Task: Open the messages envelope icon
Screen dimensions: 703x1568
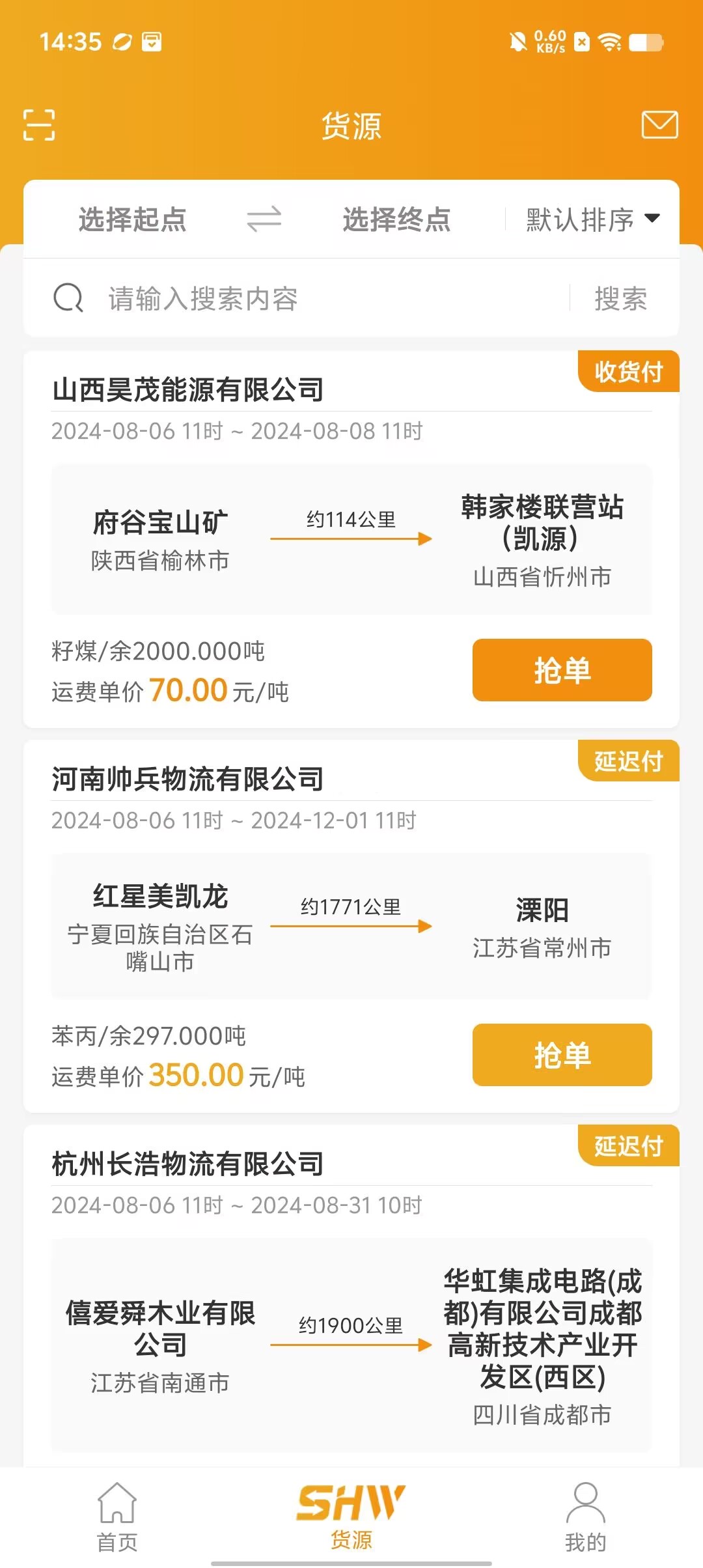Action: coord(660,124)
